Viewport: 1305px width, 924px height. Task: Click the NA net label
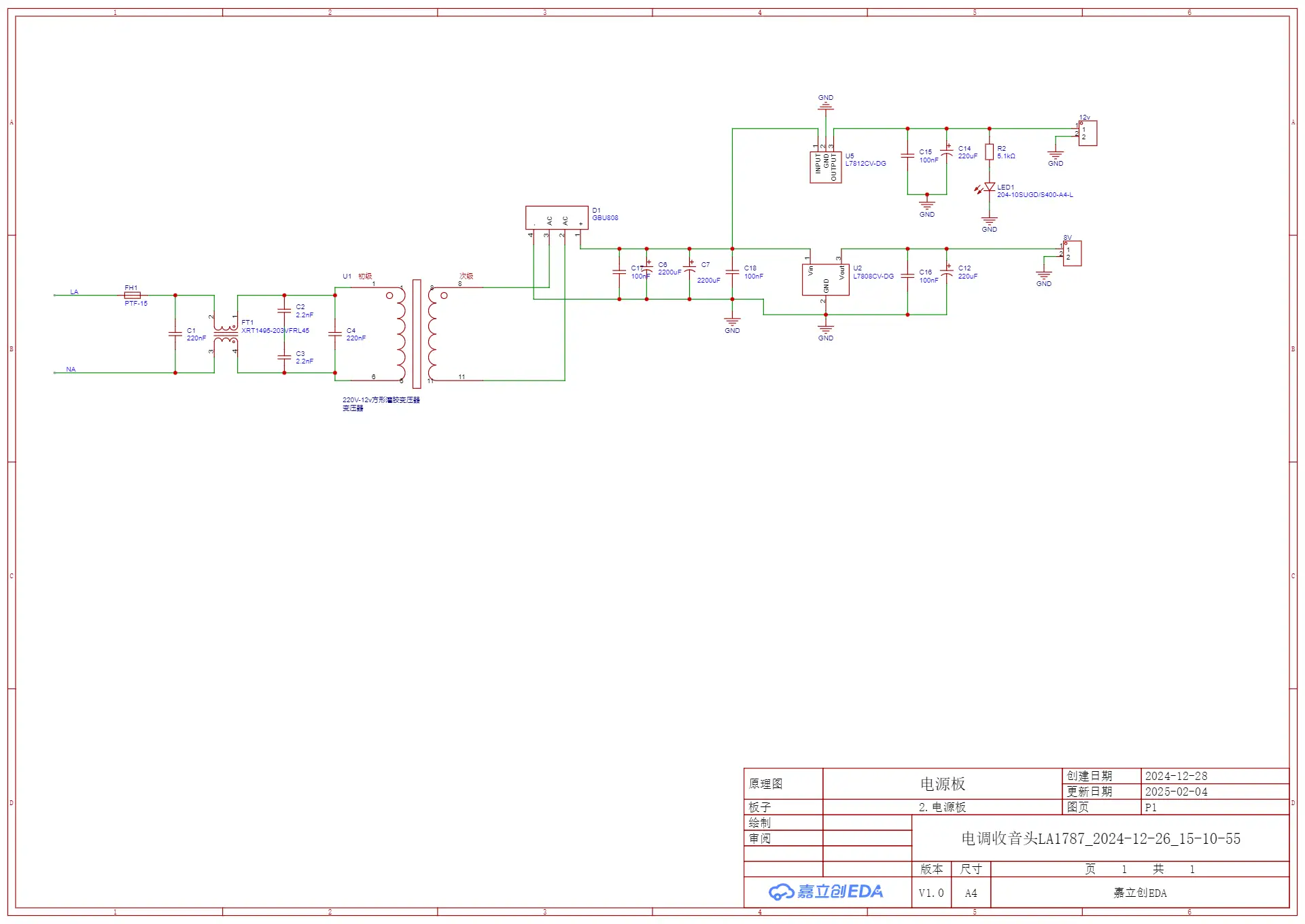pyautogui.click(x=71, y=370)
